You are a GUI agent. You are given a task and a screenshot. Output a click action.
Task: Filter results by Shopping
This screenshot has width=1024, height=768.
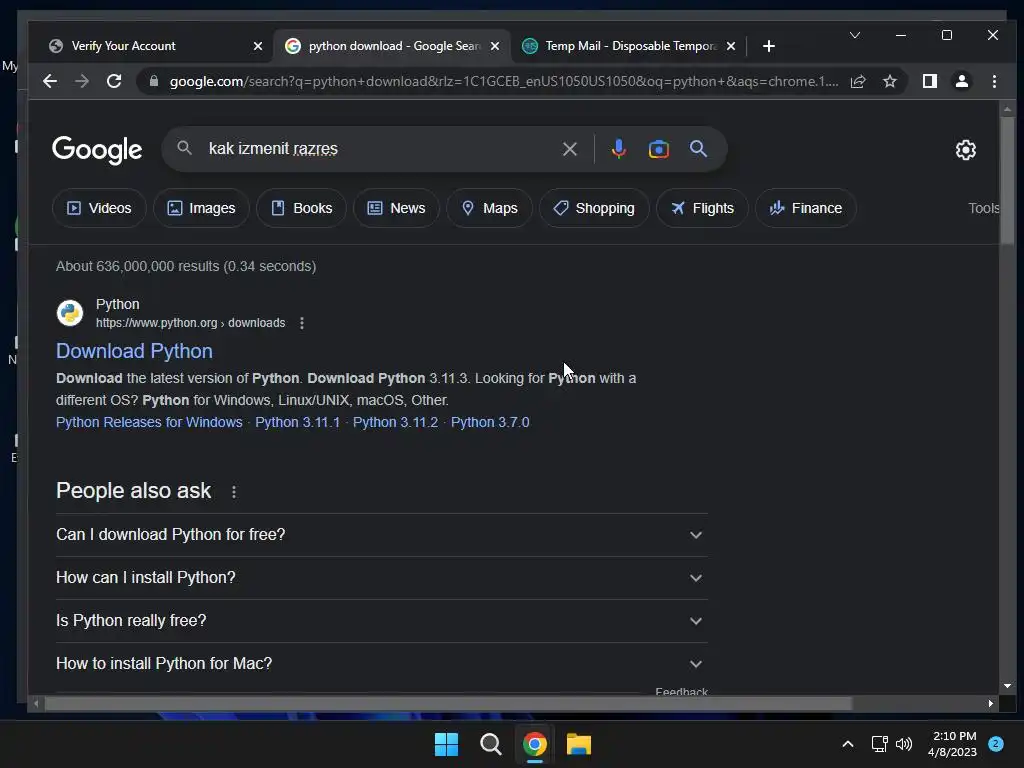pyautogui.click(x=594, y=208)
